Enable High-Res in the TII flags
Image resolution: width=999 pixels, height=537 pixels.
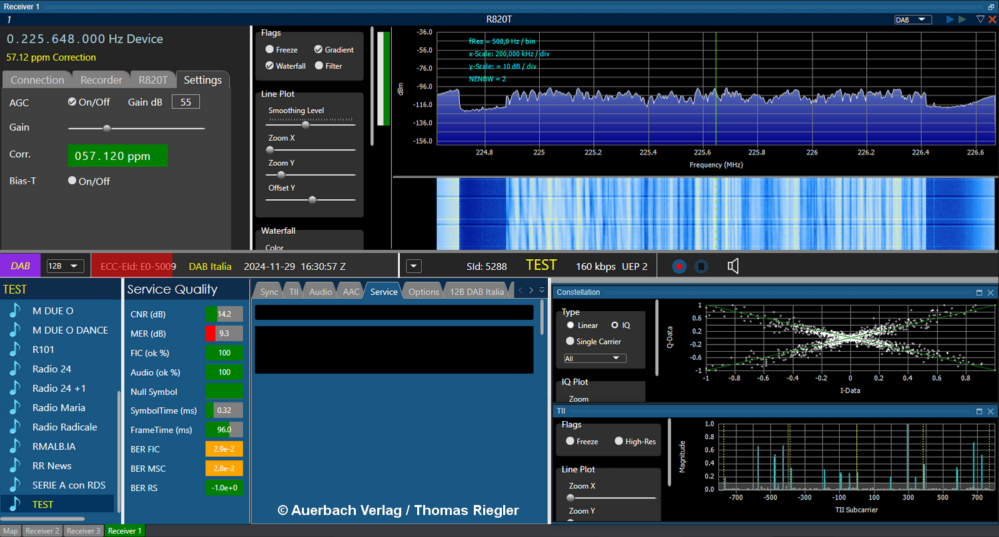coord(619,441)
